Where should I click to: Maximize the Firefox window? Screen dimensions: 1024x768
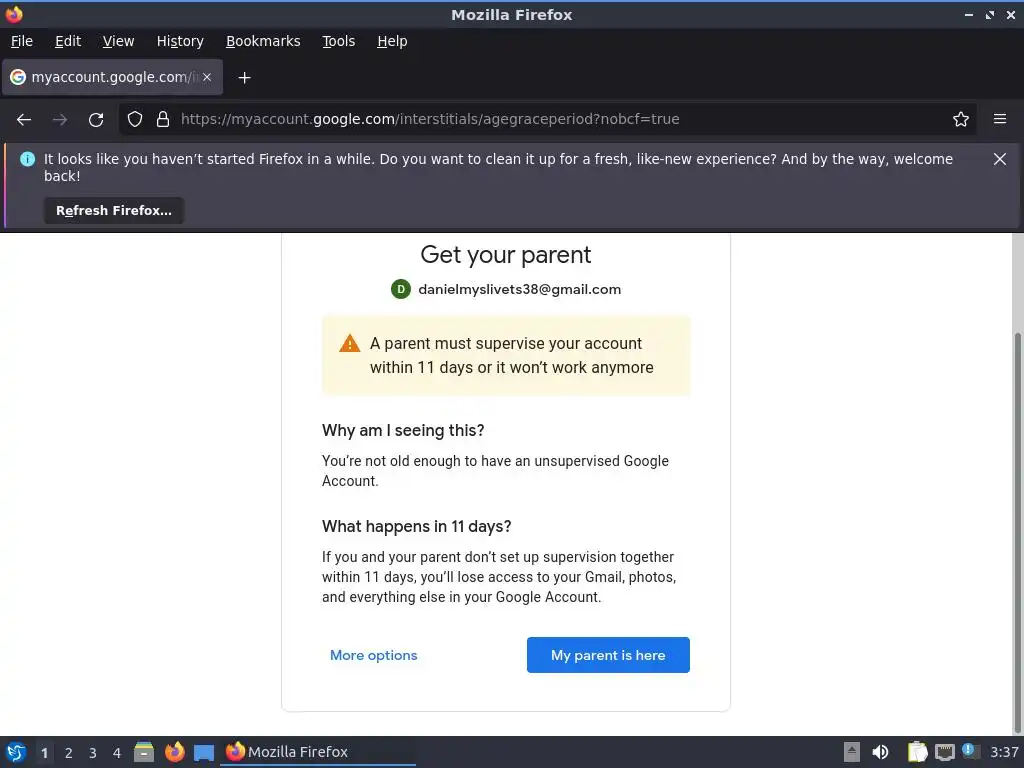pyautogui.click(x=990, y=14)
